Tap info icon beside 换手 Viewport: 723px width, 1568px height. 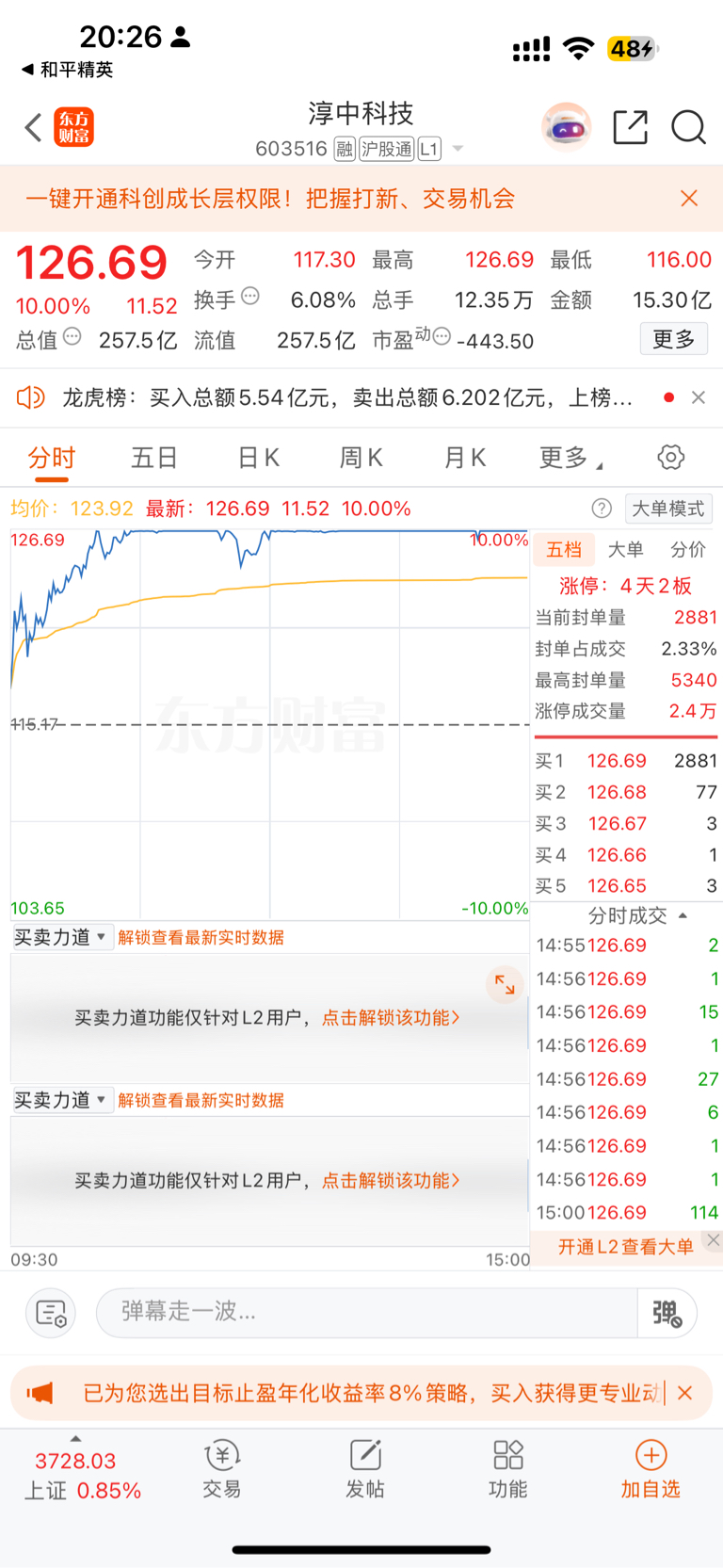pos(250,296)
